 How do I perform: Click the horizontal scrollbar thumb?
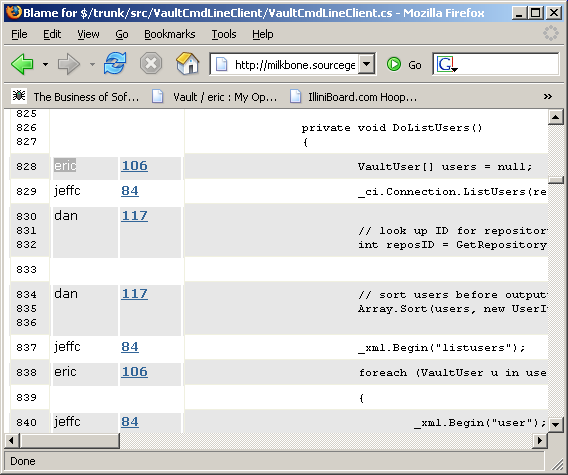[70, 441]
